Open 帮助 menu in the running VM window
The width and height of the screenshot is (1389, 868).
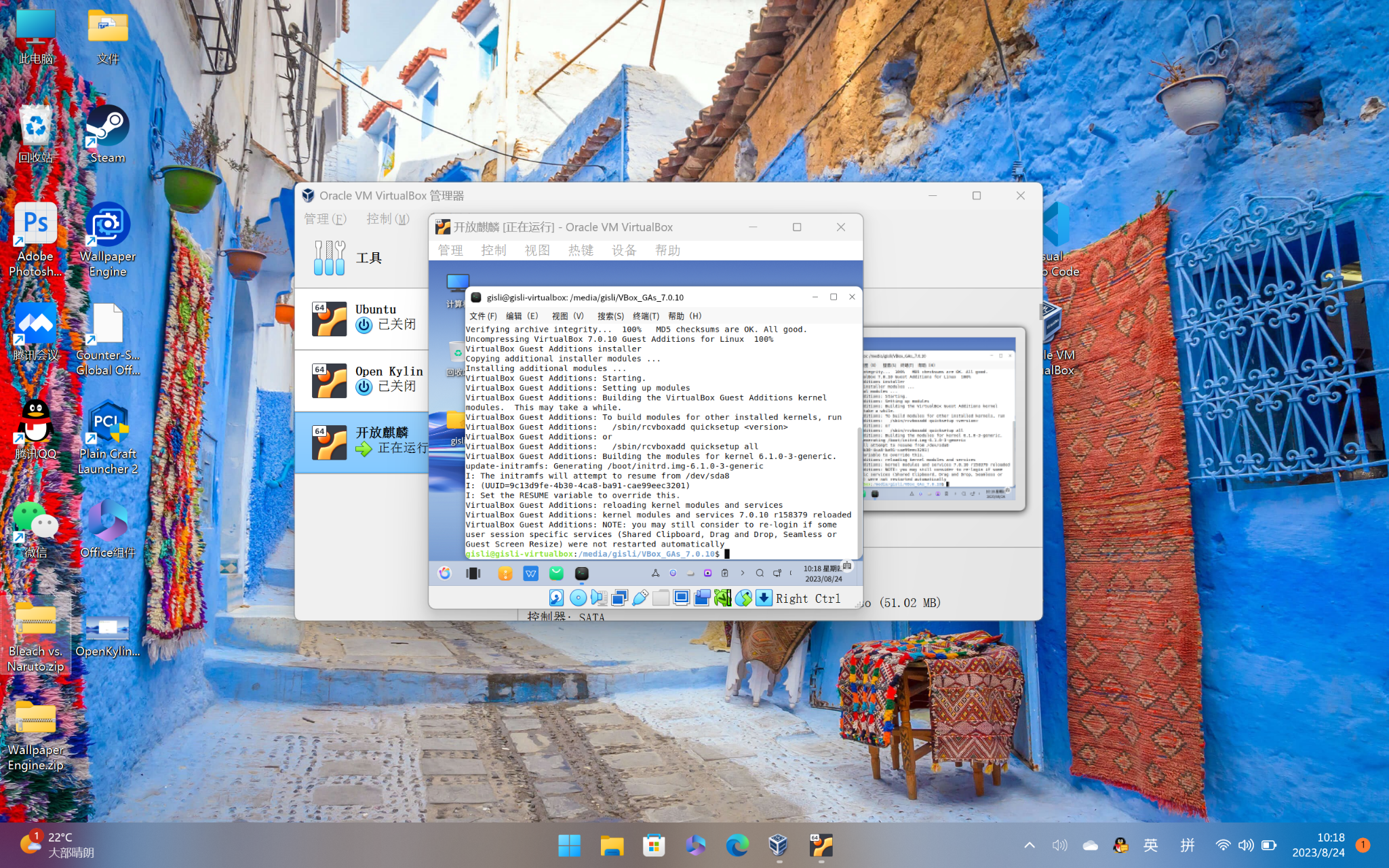pyautogui.click(x=667, y=250)
